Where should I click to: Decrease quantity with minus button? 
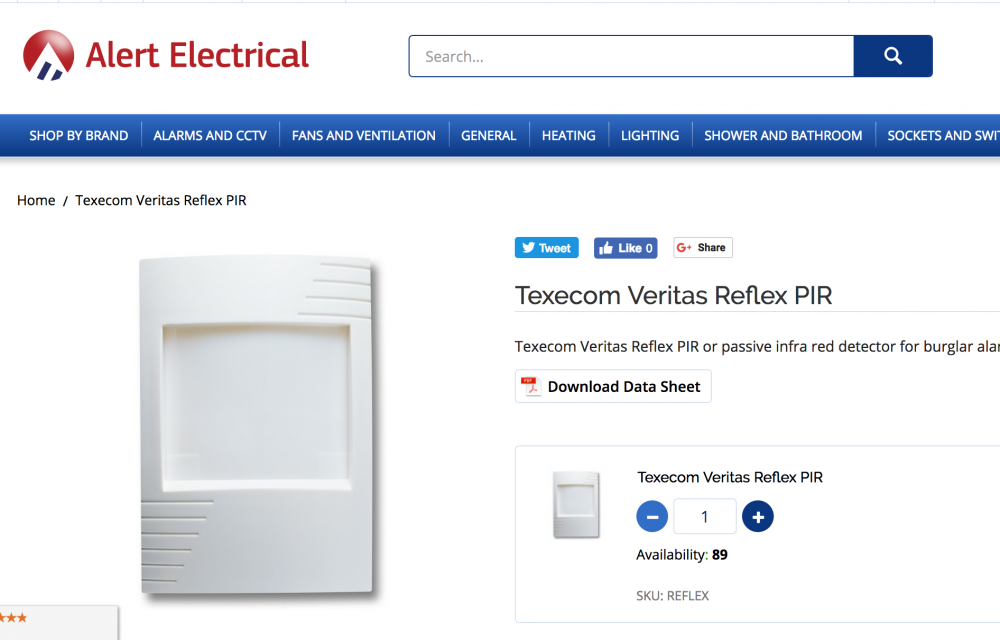[x=652, y=516]
